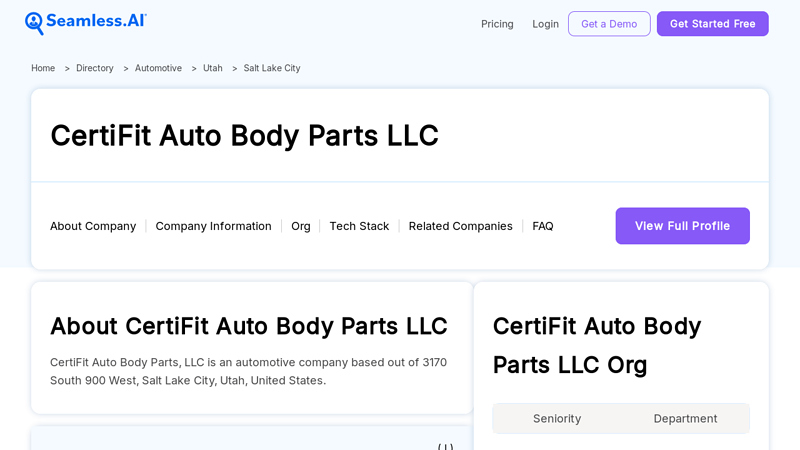The height and width of the screenshot is (450, 800).
Task: Open the Pricing page
Action: pyautogui.click(x=497, y=24)
